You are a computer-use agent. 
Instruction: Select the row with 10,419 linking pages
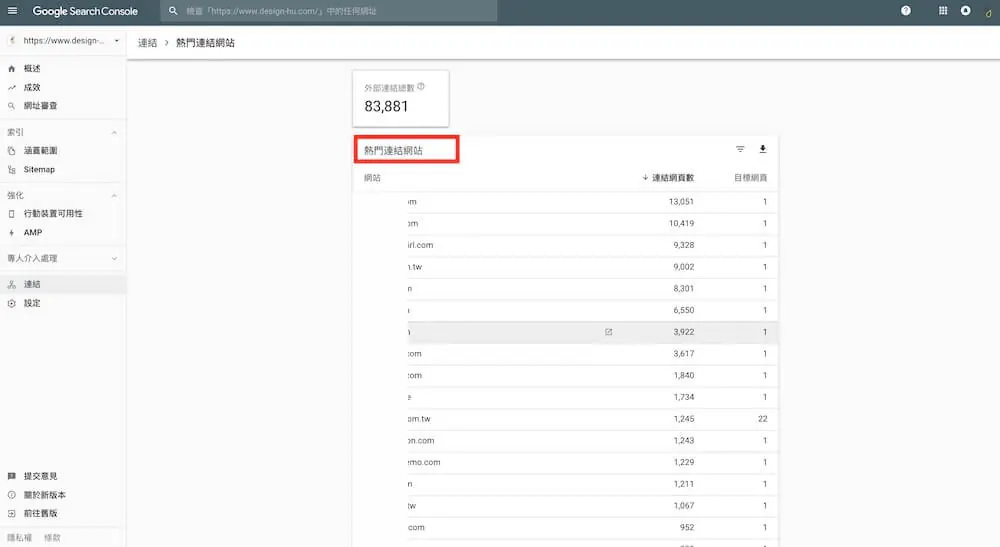[x=566, y=223]
